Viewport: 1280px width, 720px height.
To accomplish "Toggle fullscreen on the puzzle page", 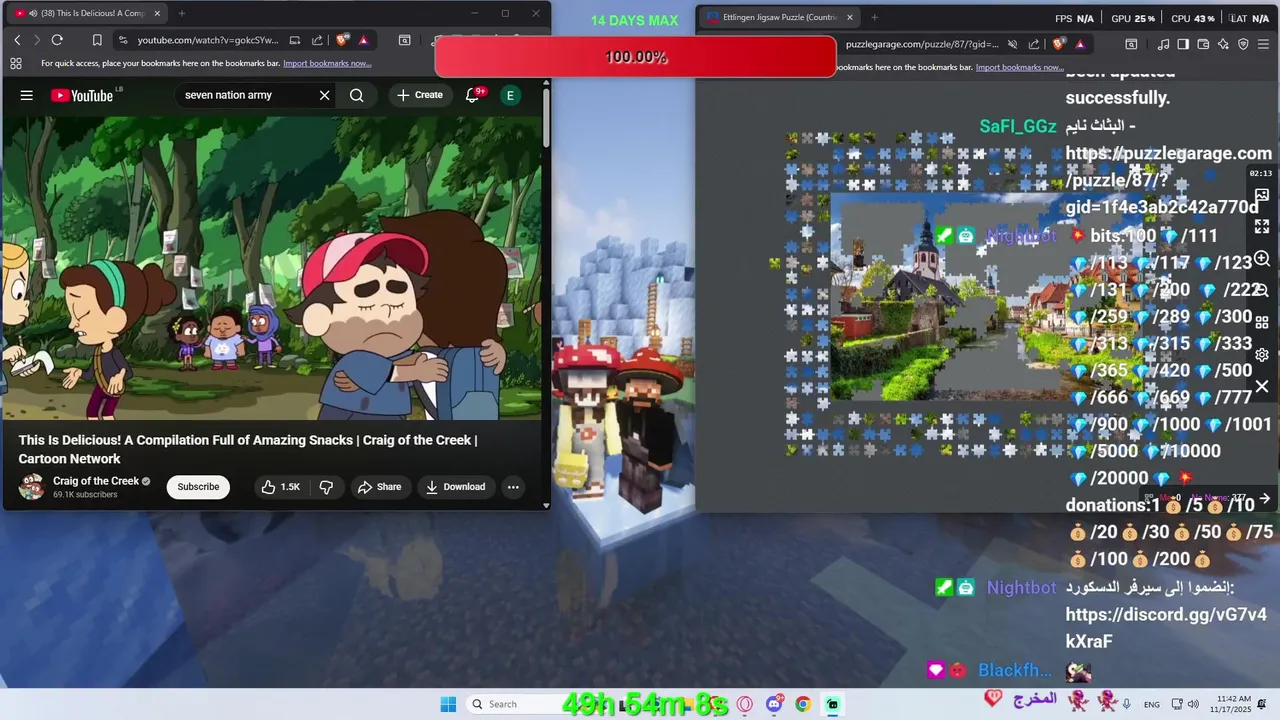I will [1262, 227].
